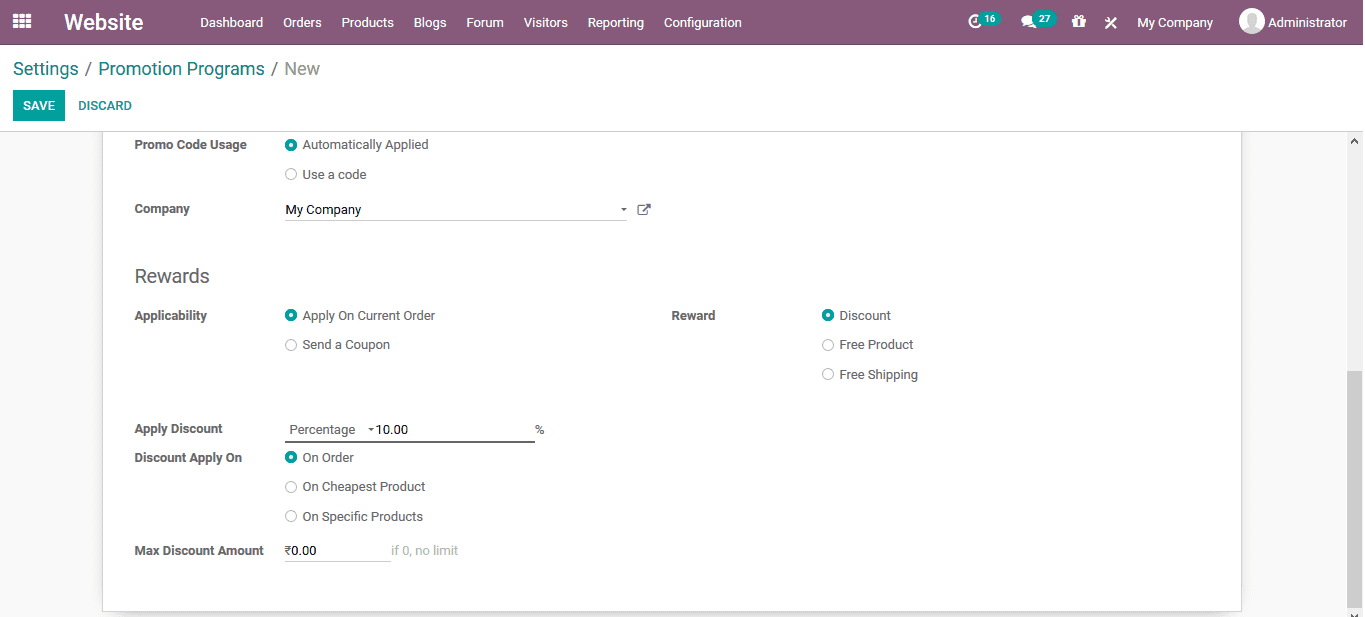Select the Use a code option
1365x617 pixels.
pos(290,173)
